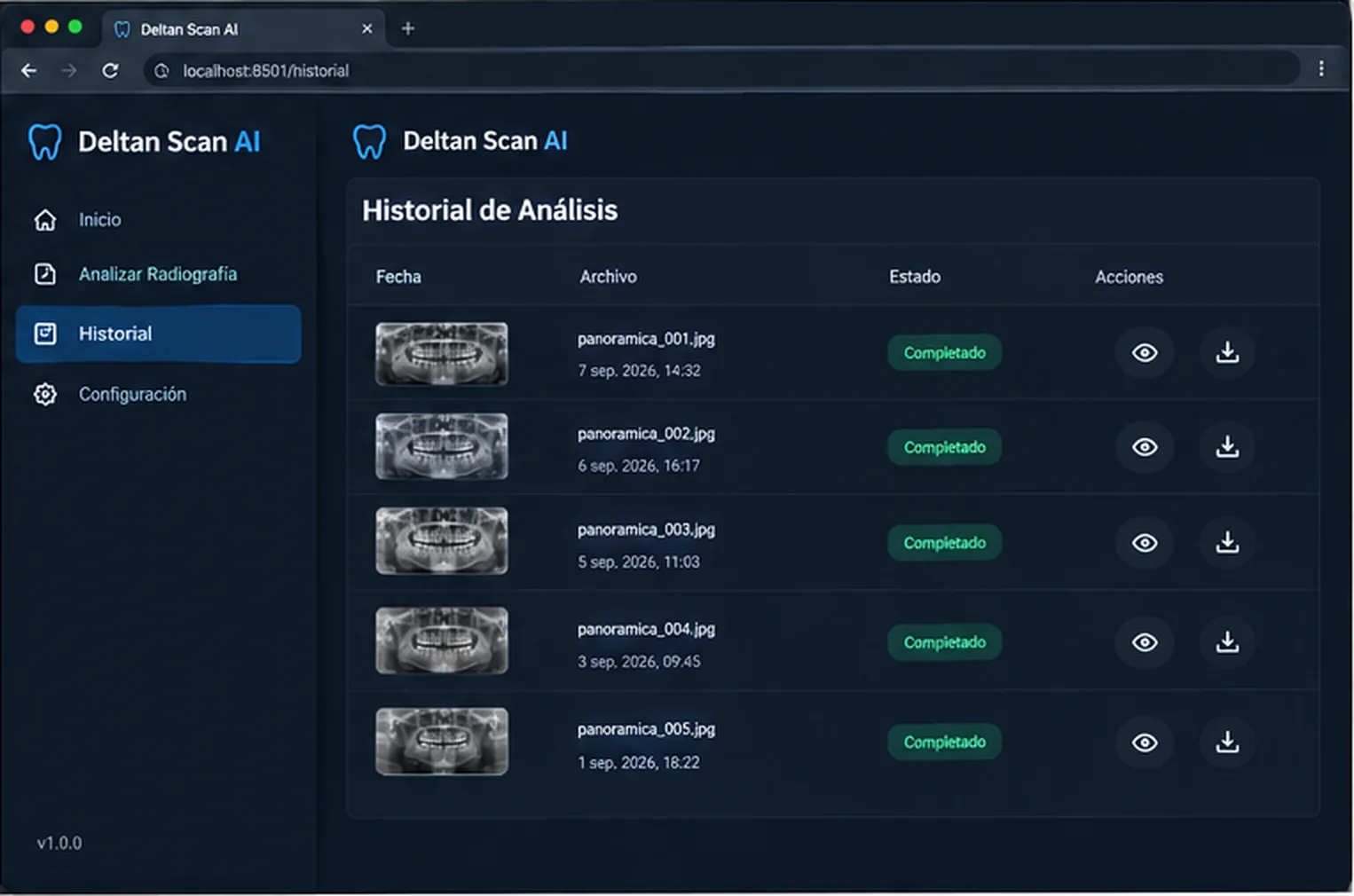
Task: Click the date 7 sep. 2026, 14:32
Action: [639, 371]
